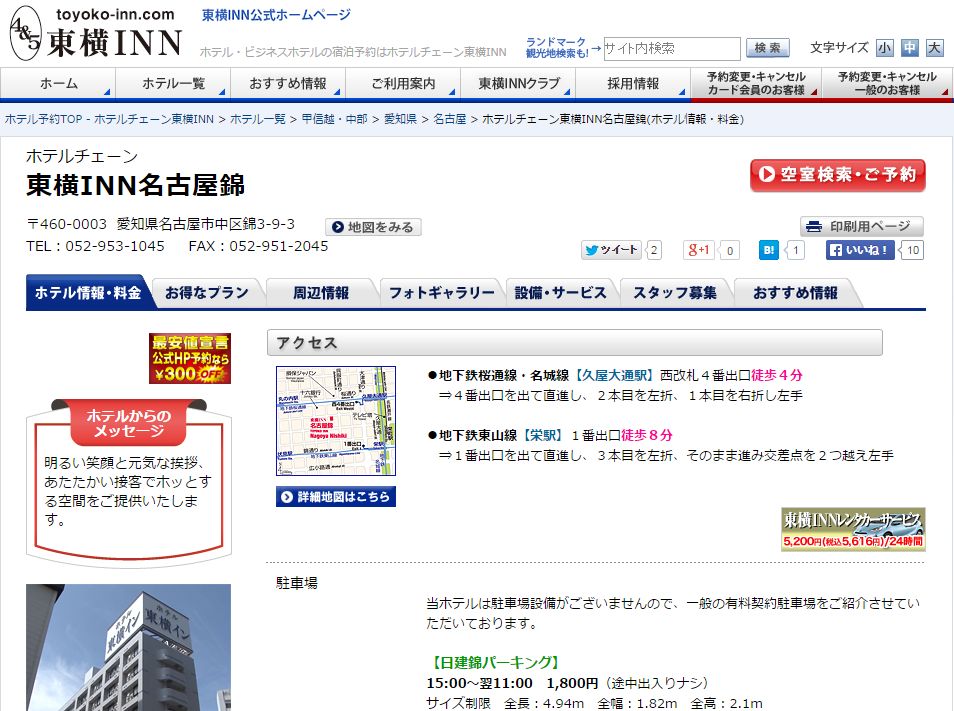Click the サイト内検索 search field
The width and height of the screenshot is (954, 711).
(672, 48)
